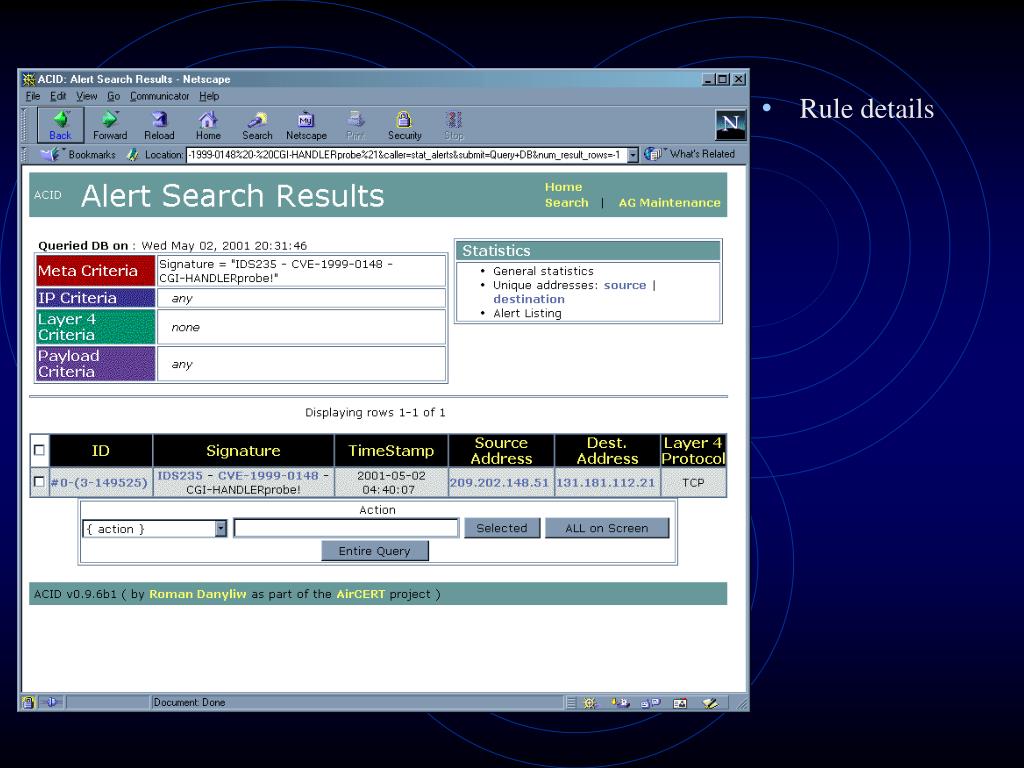Screen dimensions: 1024x768
Task: Click the Entire Query button
Action: [375, 551]
